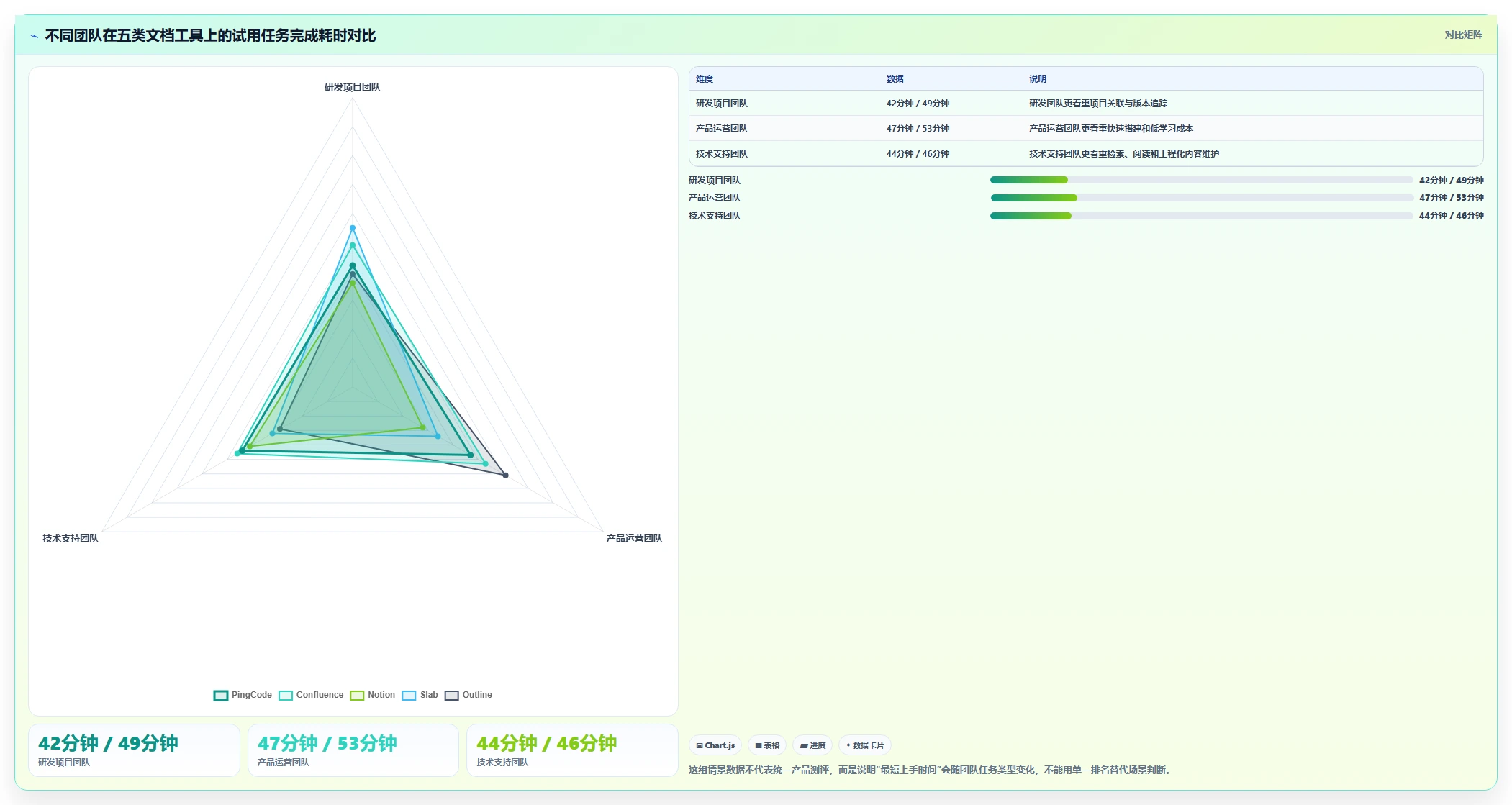Click the table cell 44分钟 / 46分钟
Image resolution: width=1512 pixels, height=805 pixels.
click(x=918, y=154)
